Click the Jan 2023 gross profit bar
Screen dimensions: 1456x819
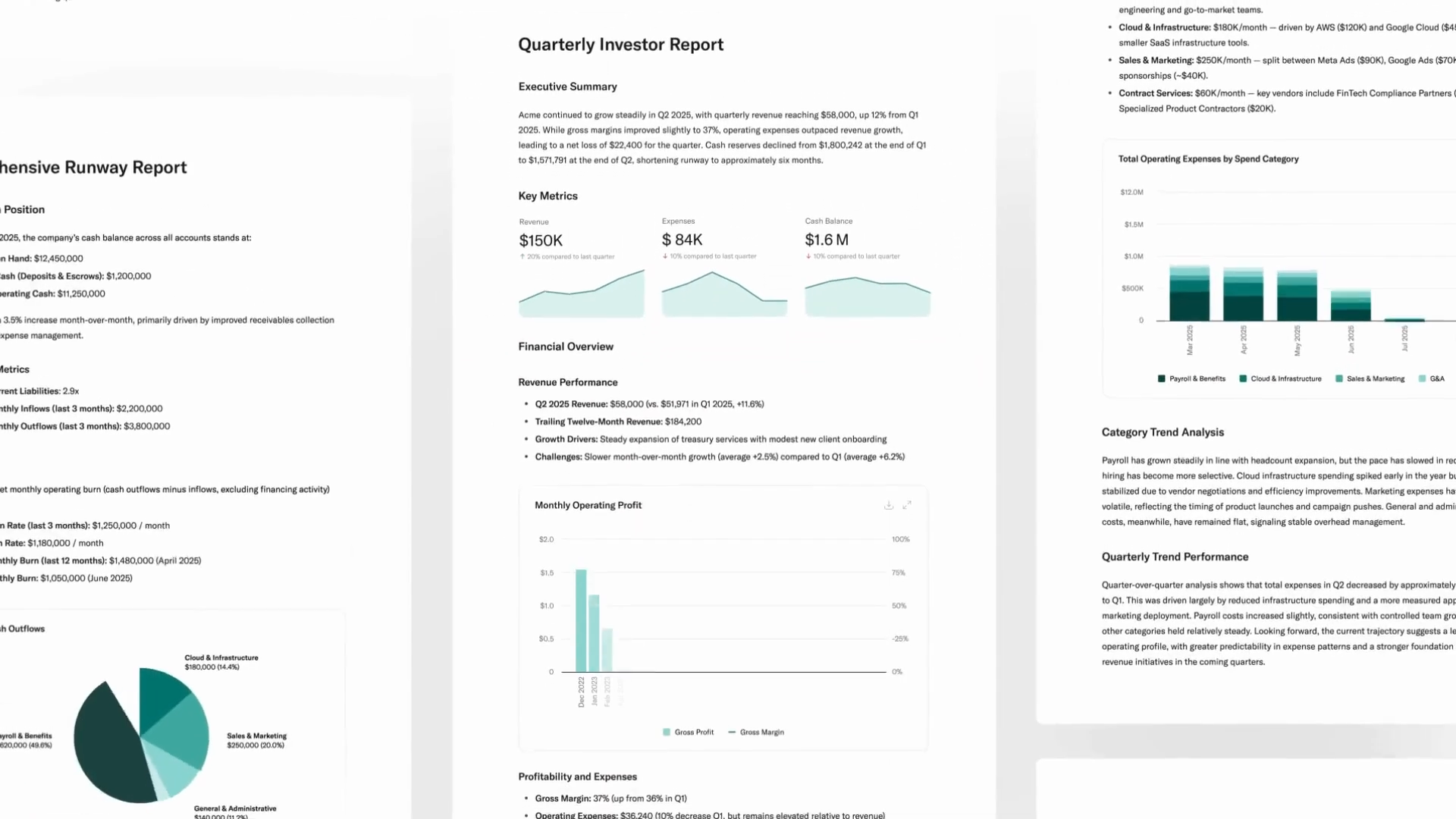pyautogui.click(x=595, y=633)
